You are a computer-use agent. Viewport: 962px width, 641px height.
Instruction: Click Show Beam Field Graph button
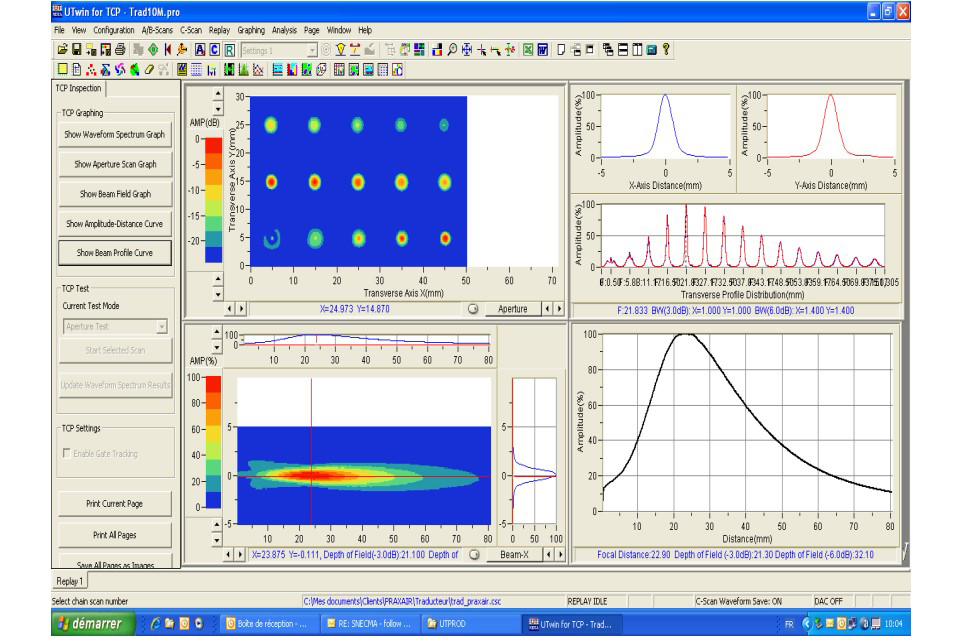point(114,194)
